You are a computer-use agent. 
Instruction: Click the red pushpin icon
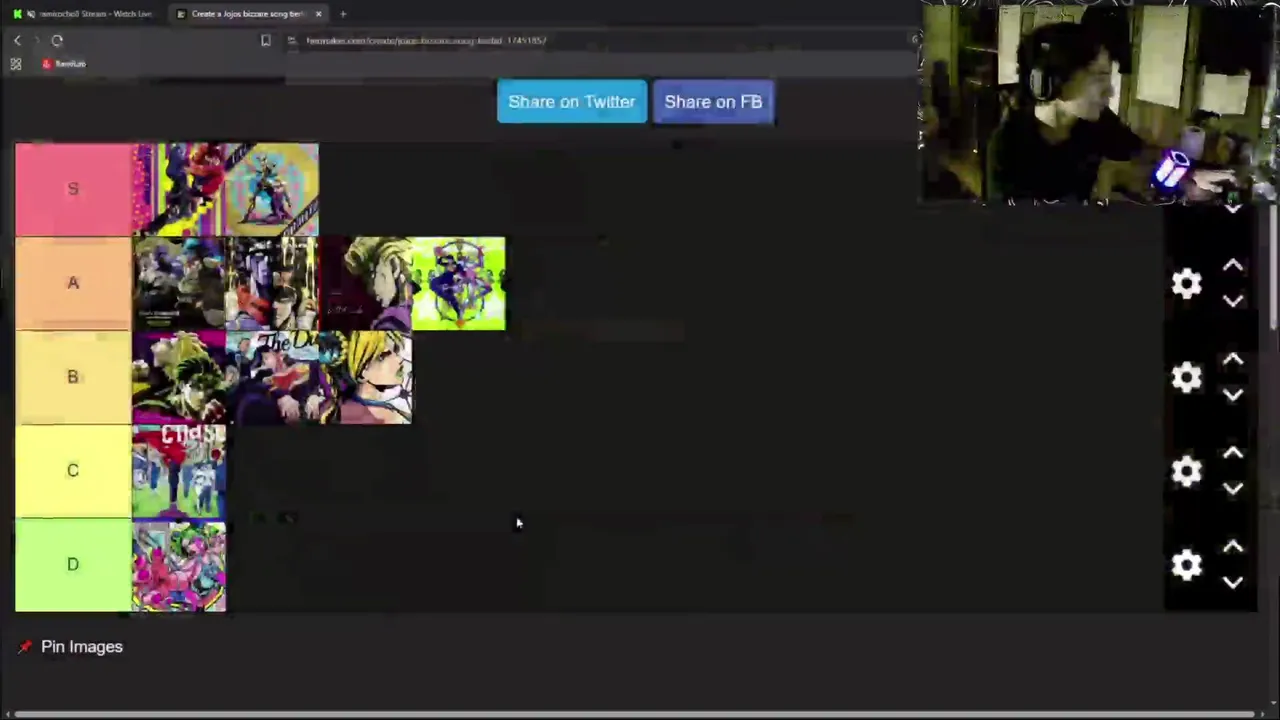[x=25, y=647]
